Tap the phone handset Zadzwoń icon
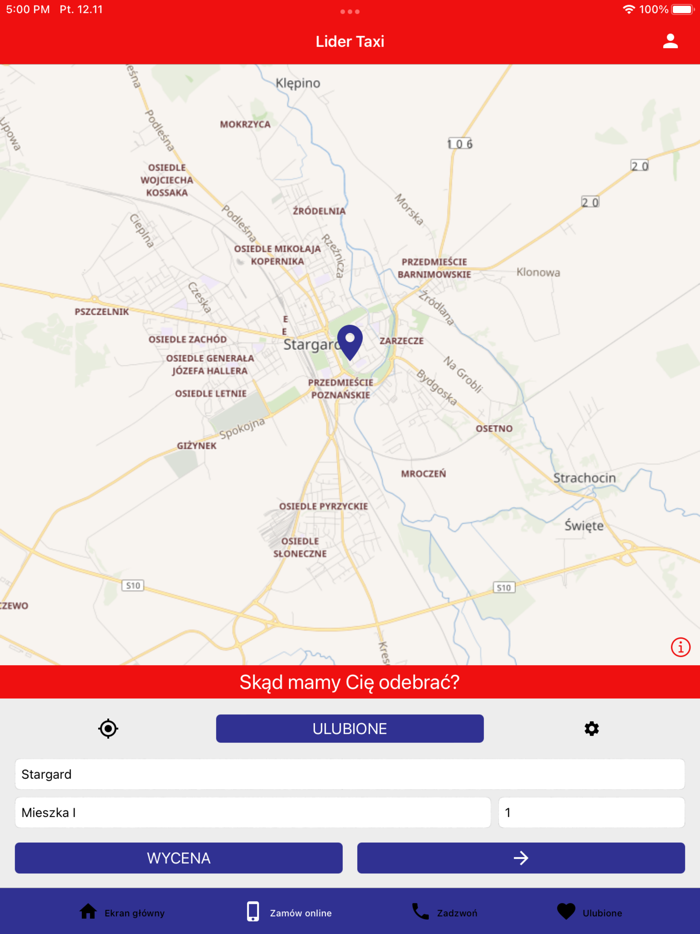This screenshot has height=934, width=700. click(x=420, y=912)
